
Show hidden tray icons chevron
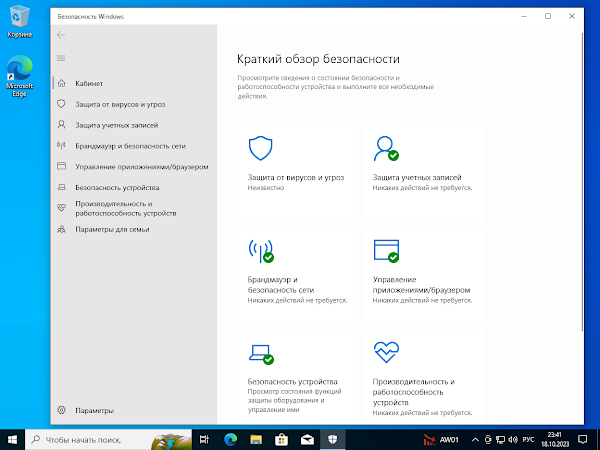click(x=475, y=440)
